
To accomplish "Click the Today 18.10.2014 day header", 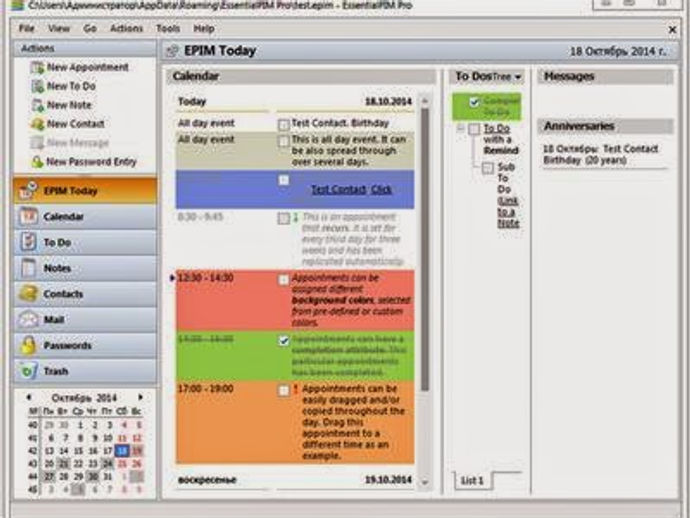I will (x=295, y=102).
